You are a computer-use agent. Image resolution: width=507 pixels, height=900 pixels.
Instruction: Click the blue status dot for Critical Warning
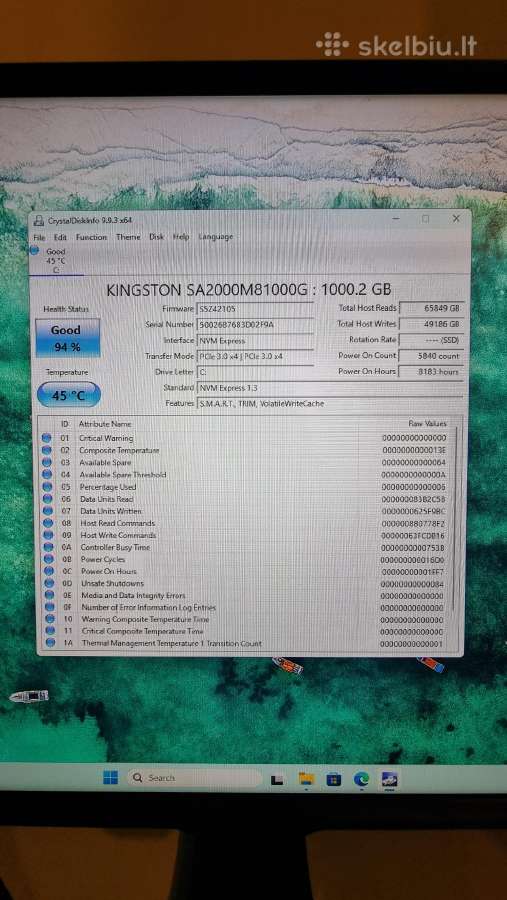(47, 438)
